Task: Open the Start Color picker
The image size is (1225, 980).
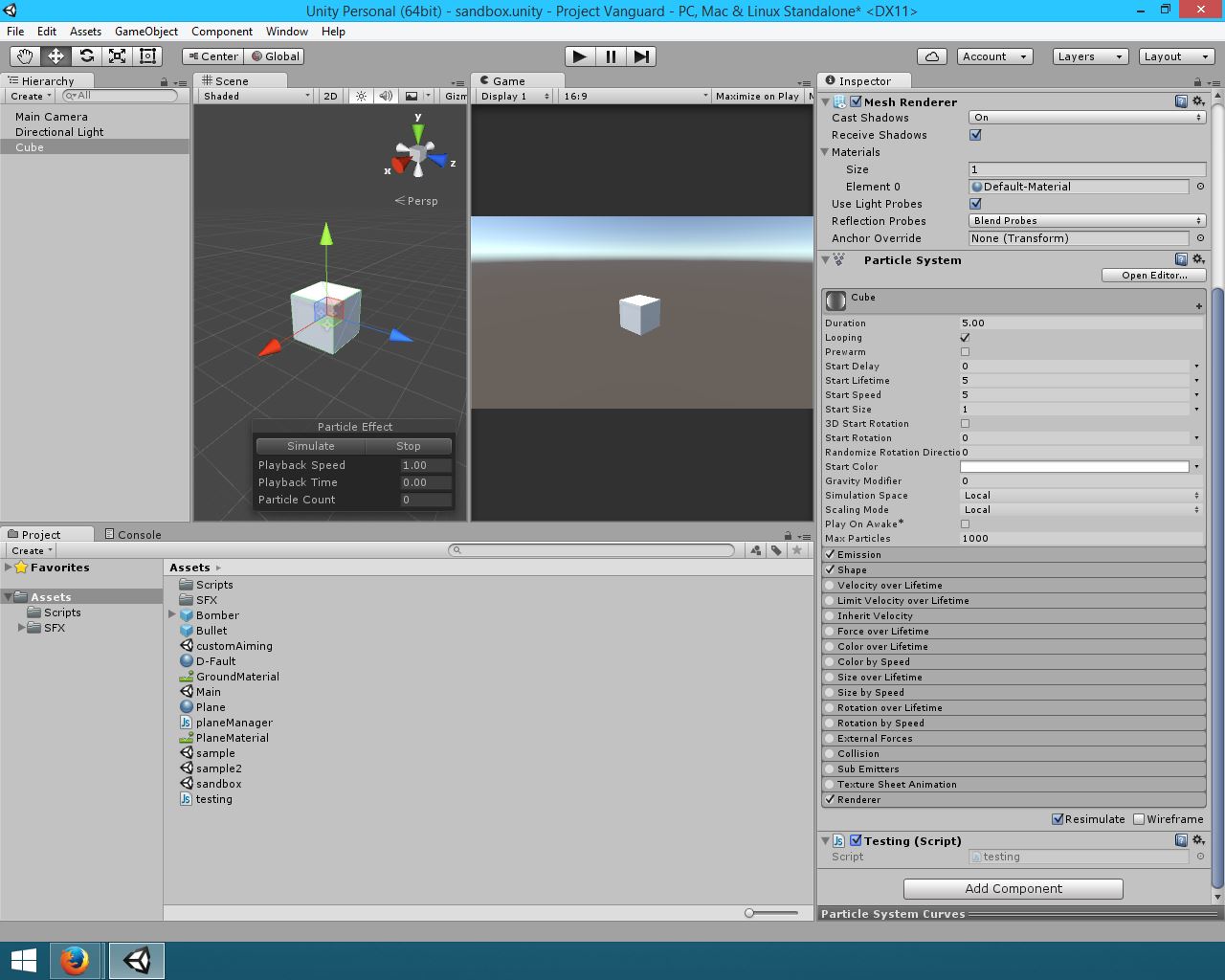Action: click(1074, 466)
